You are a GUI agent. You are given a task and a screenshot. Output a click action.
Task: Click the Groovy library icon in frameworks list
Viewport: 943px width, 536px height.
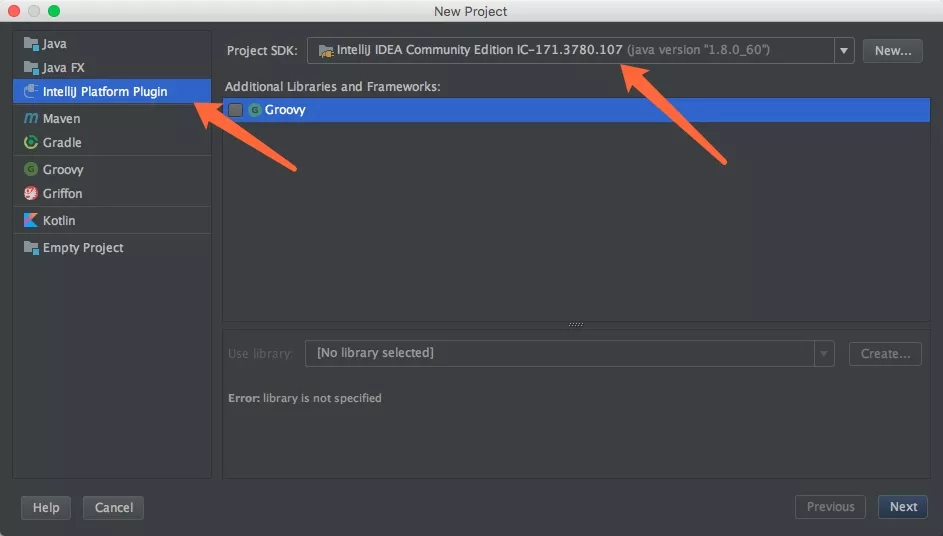[255, 109]
